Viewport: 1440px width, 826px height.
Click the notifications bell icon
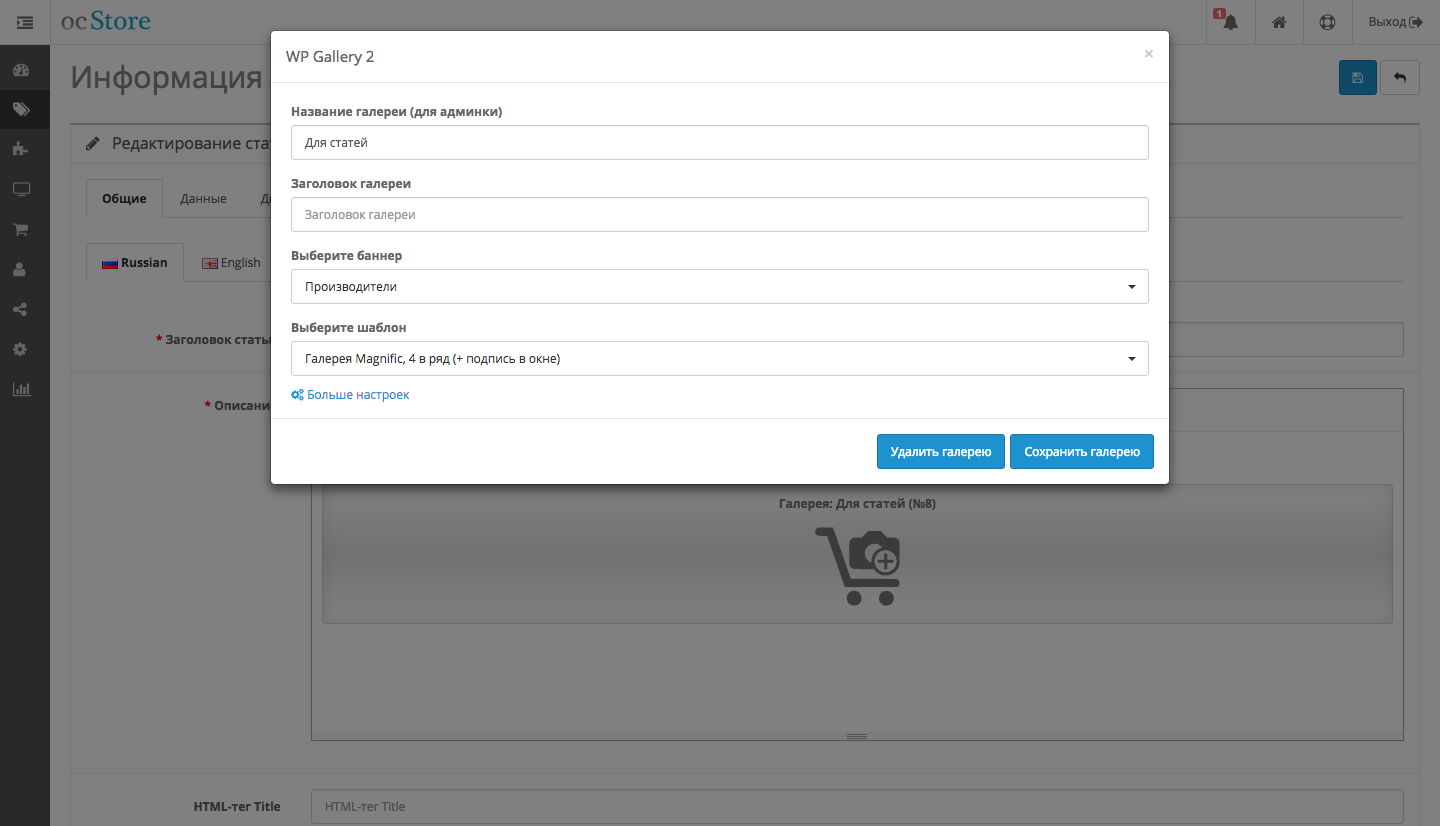(x=1230, y=22)
